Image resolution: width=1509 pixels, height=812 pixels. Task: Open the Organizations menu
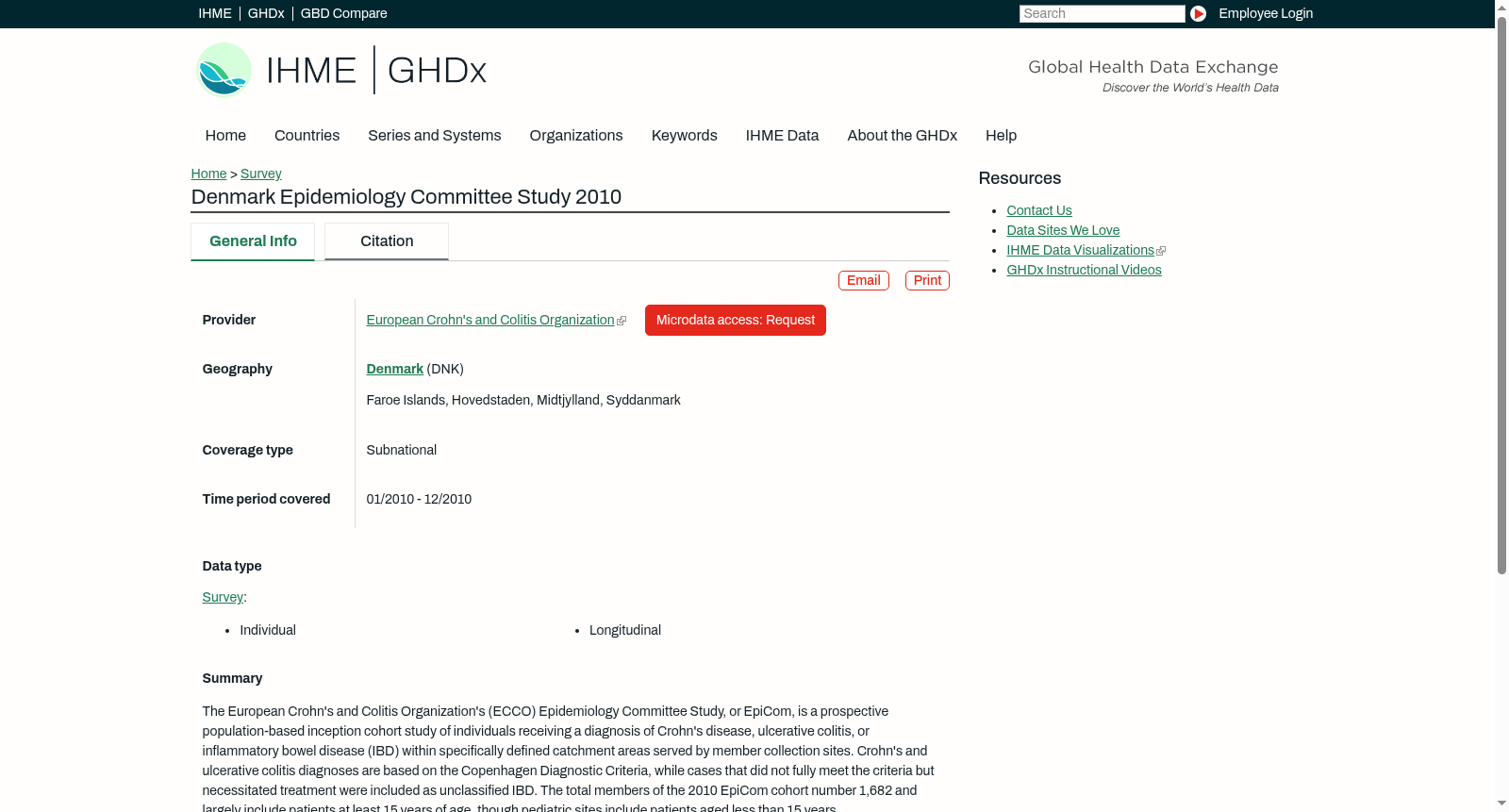(x=576, y=135)
